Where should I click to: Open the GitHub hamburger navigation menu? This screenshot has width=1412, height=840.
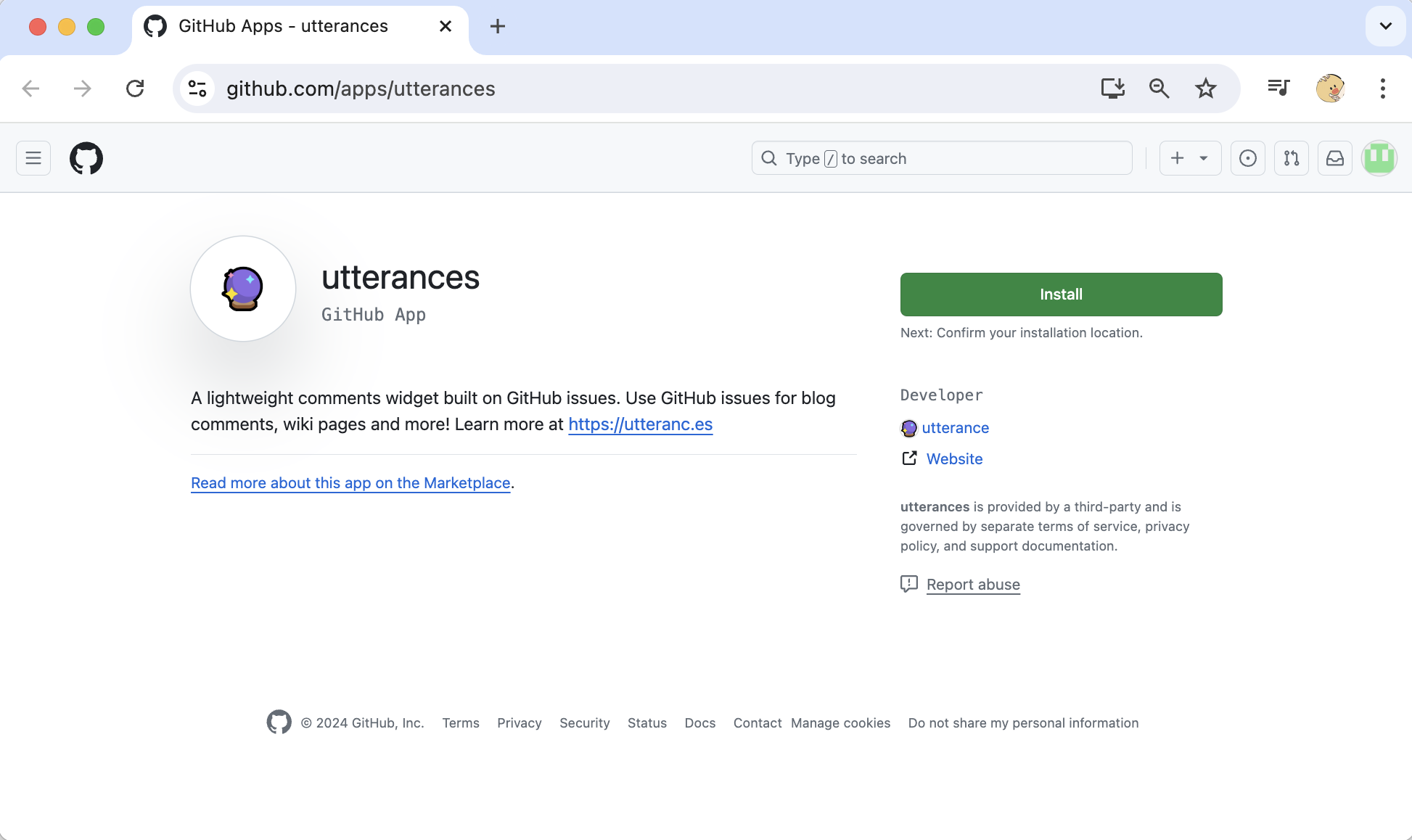(x=33, y=158)
